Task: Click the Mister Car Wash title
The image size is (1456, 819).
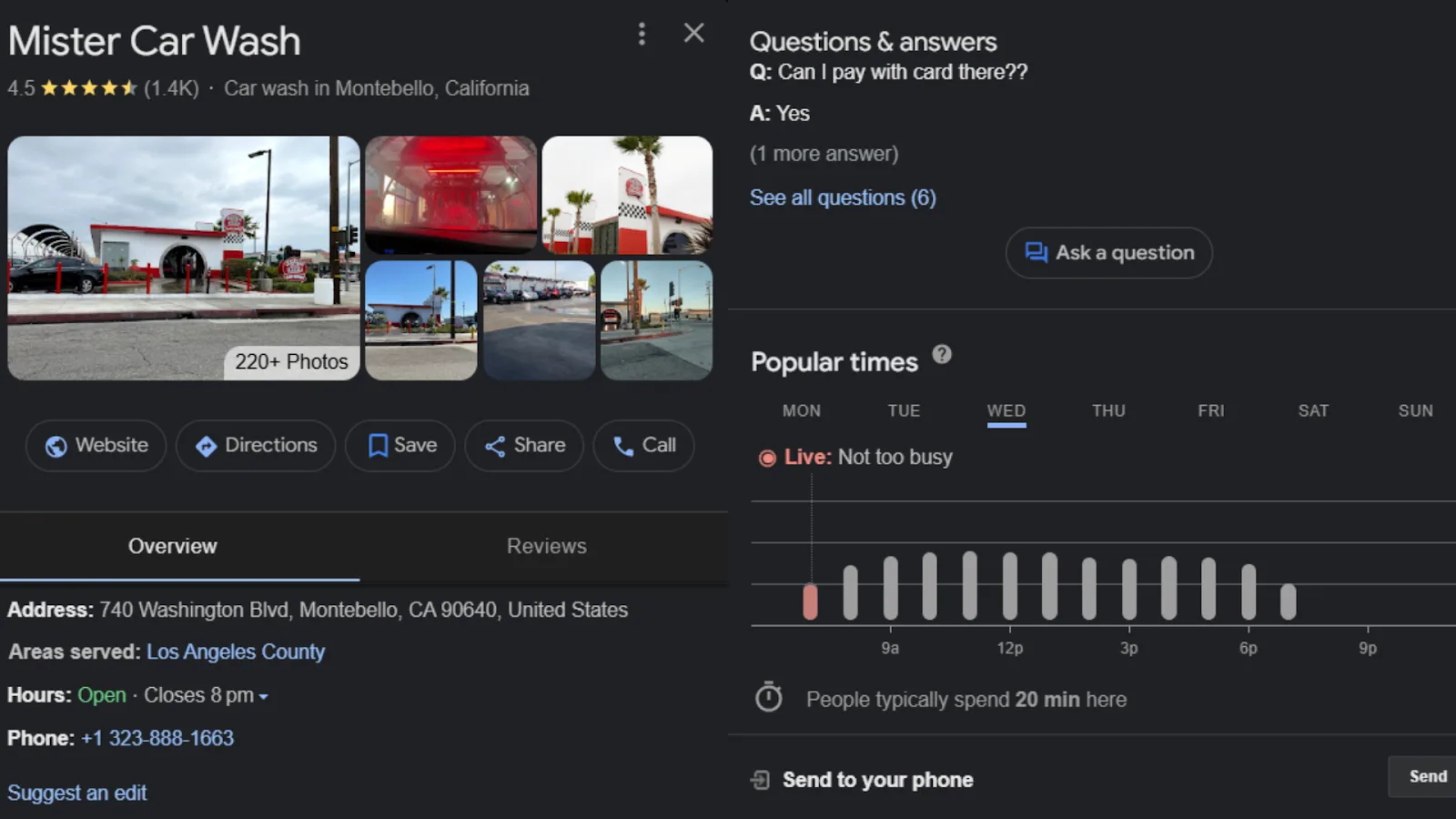Action: [x=155, y=42]
